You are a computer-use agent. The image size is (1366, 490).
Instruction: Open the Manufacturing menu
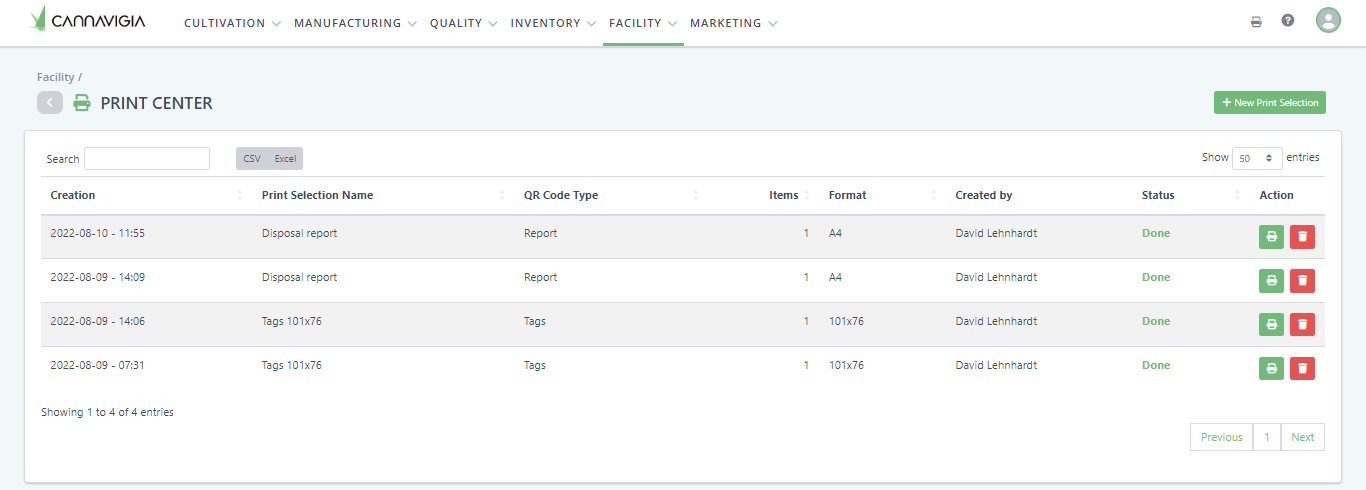point(355,23)
